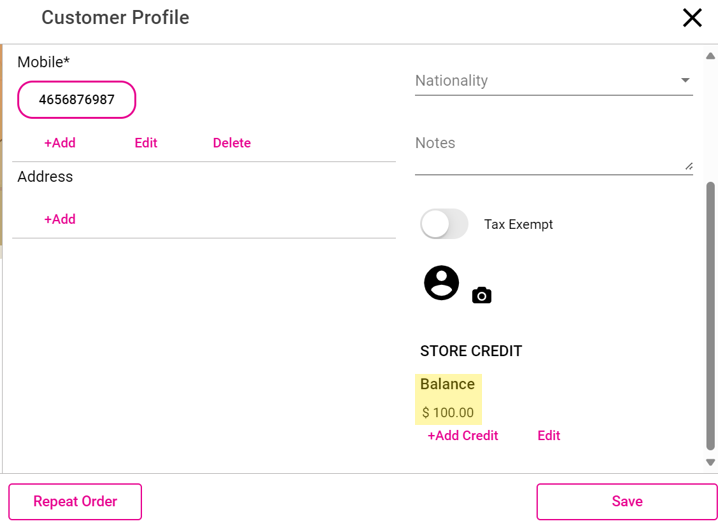Select the mobile number 4656876987 chip

coord(77,100)
